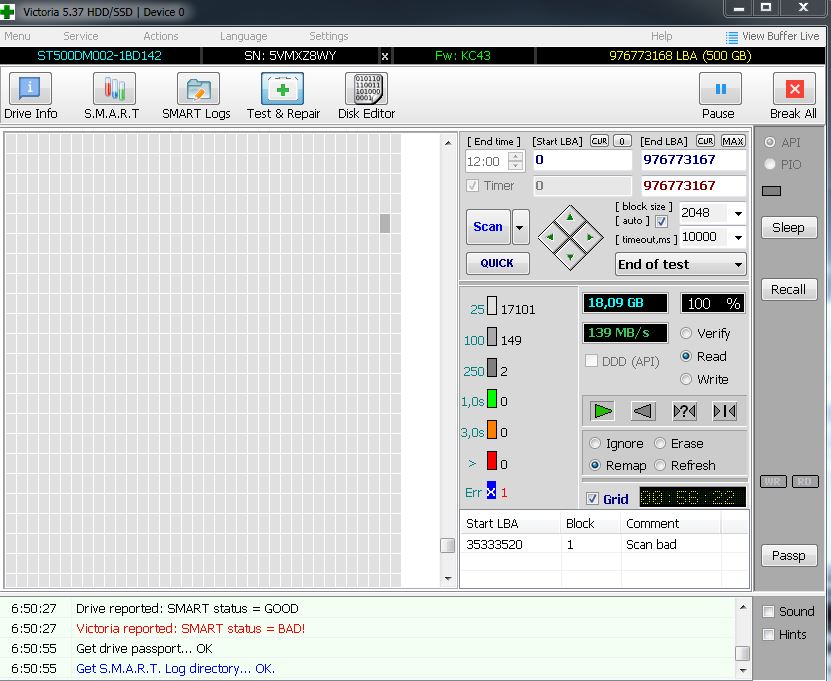Select the Verify test mode
This screenshot has height=681, width=831.
(686, 333)
